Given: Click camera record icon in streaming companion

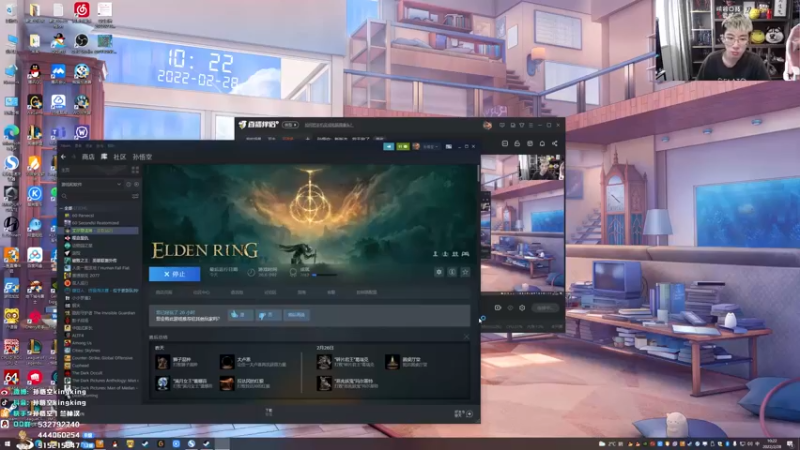Looking at the screenshot, I should click(x=497, y=308).
